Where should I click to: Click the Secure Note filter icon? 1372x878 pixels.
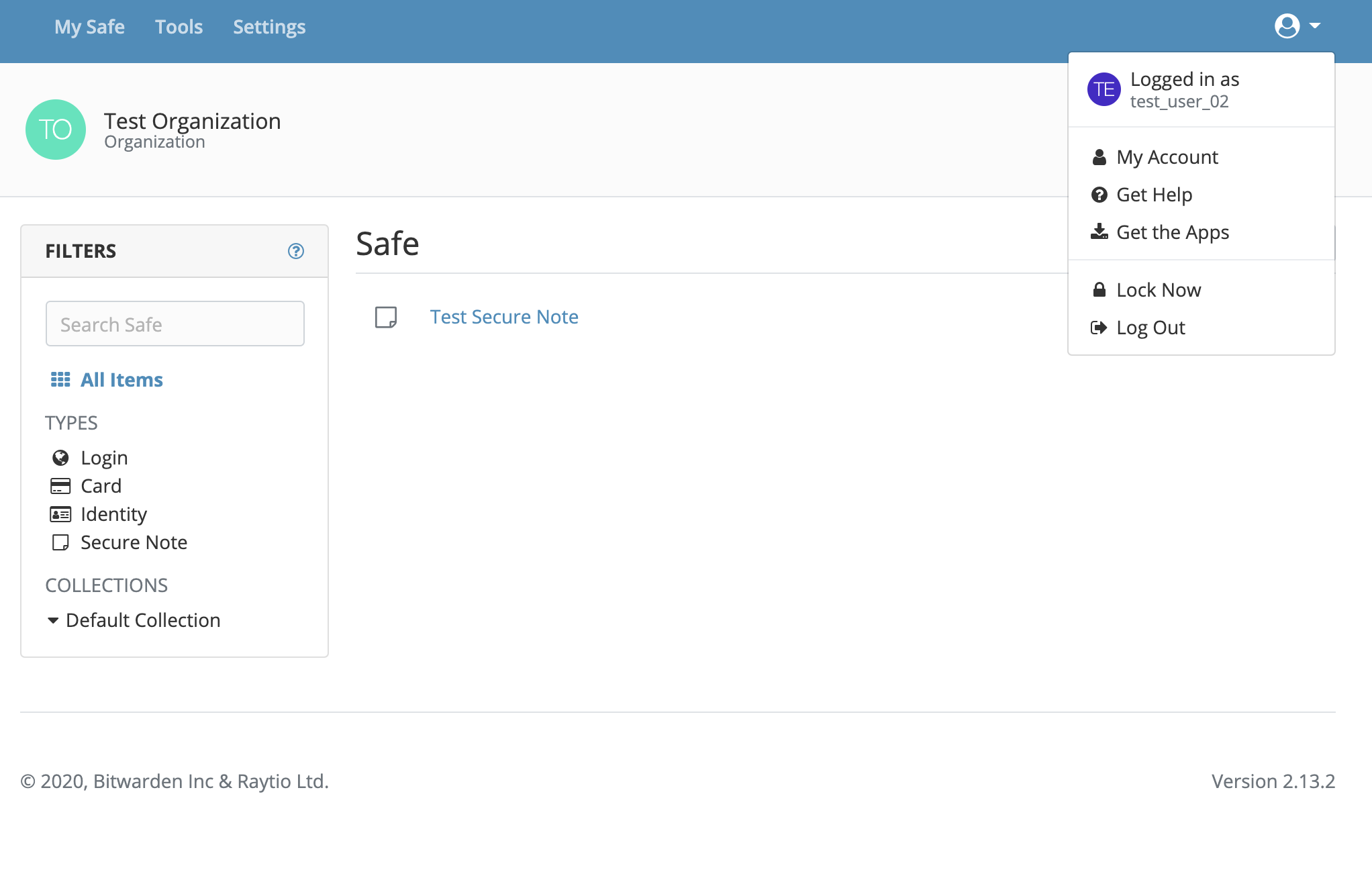pyautogui.click(x=60, y=542)
